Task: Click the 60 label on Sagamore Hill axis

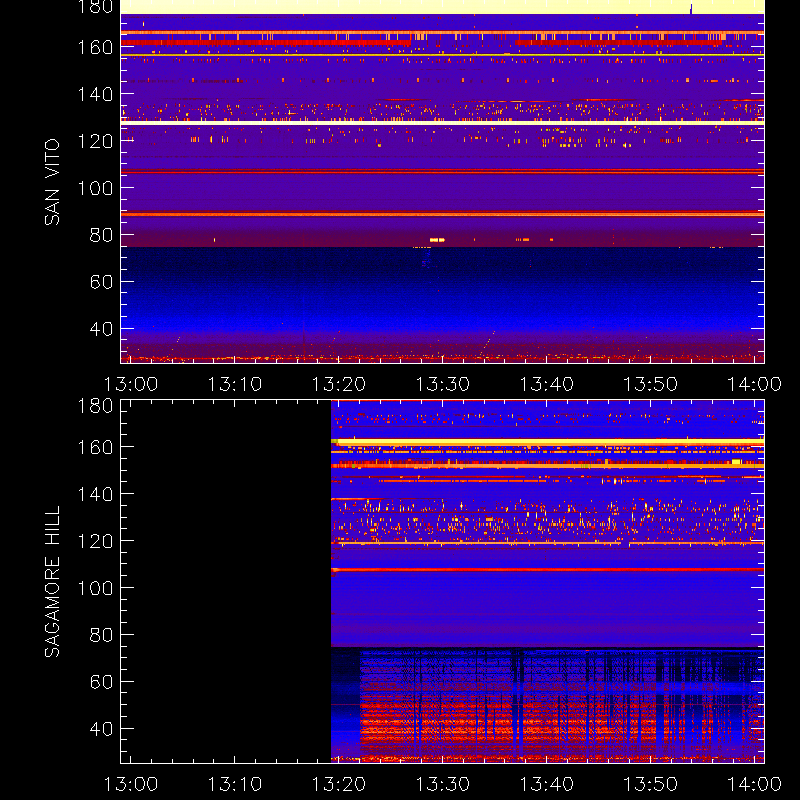Action: [101, 682]
